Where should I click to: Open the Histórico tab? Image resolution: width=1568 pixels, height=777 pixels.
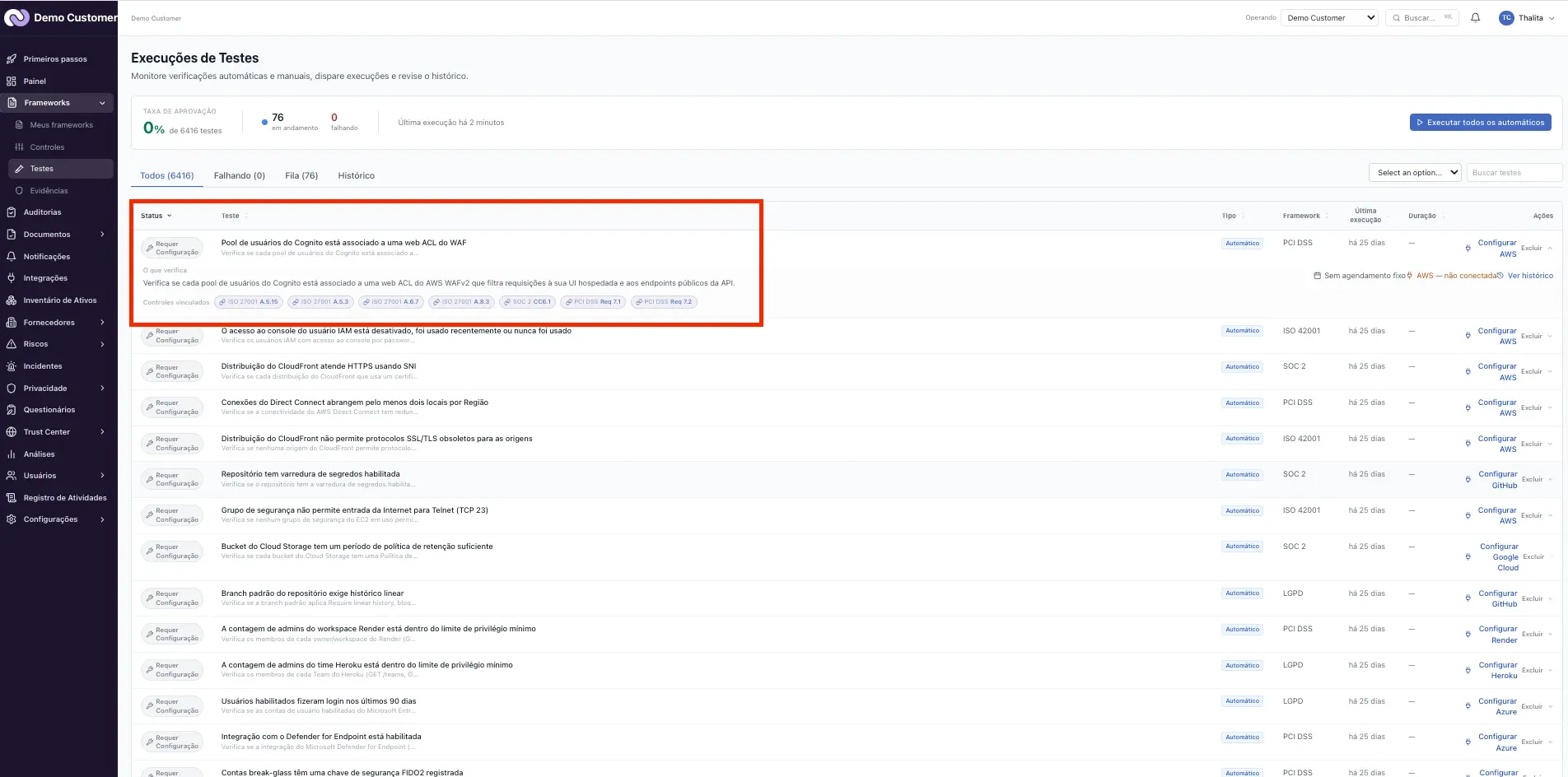(x=356, y=175)
